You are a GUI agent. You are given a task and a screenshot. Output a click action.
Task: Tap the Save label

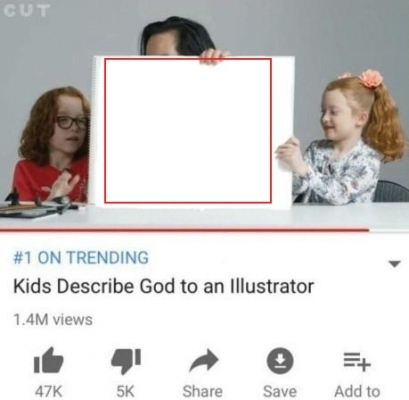point(280,391)
